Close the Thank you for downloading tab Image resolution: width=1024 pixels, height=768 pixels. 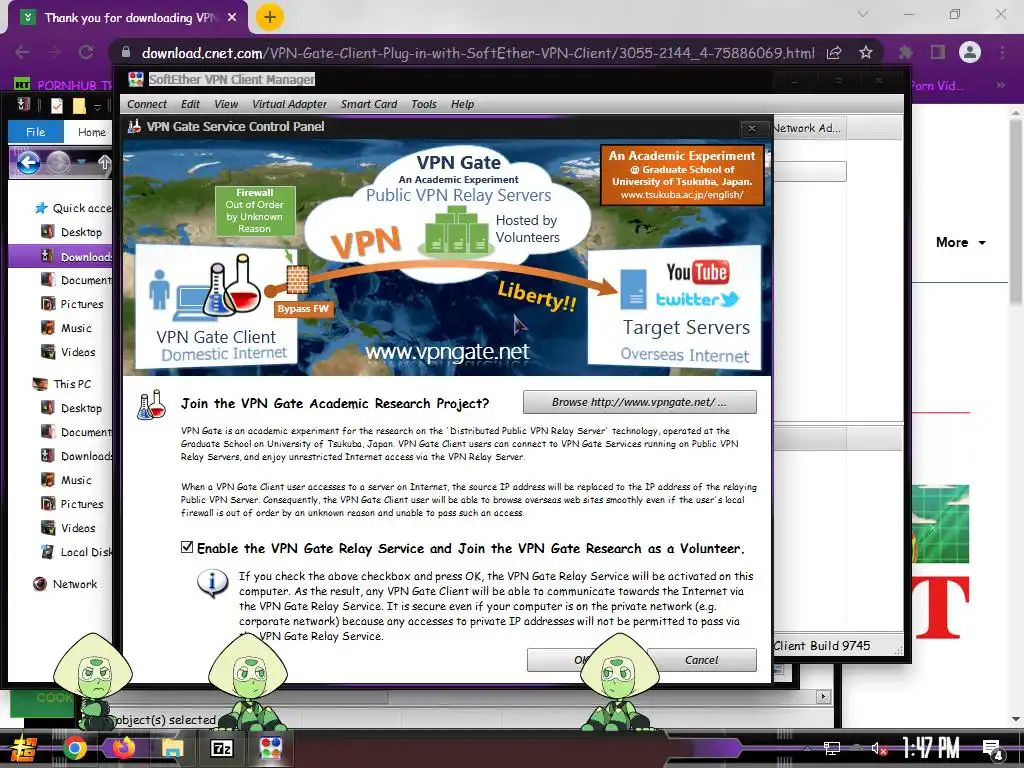[232, 18]
